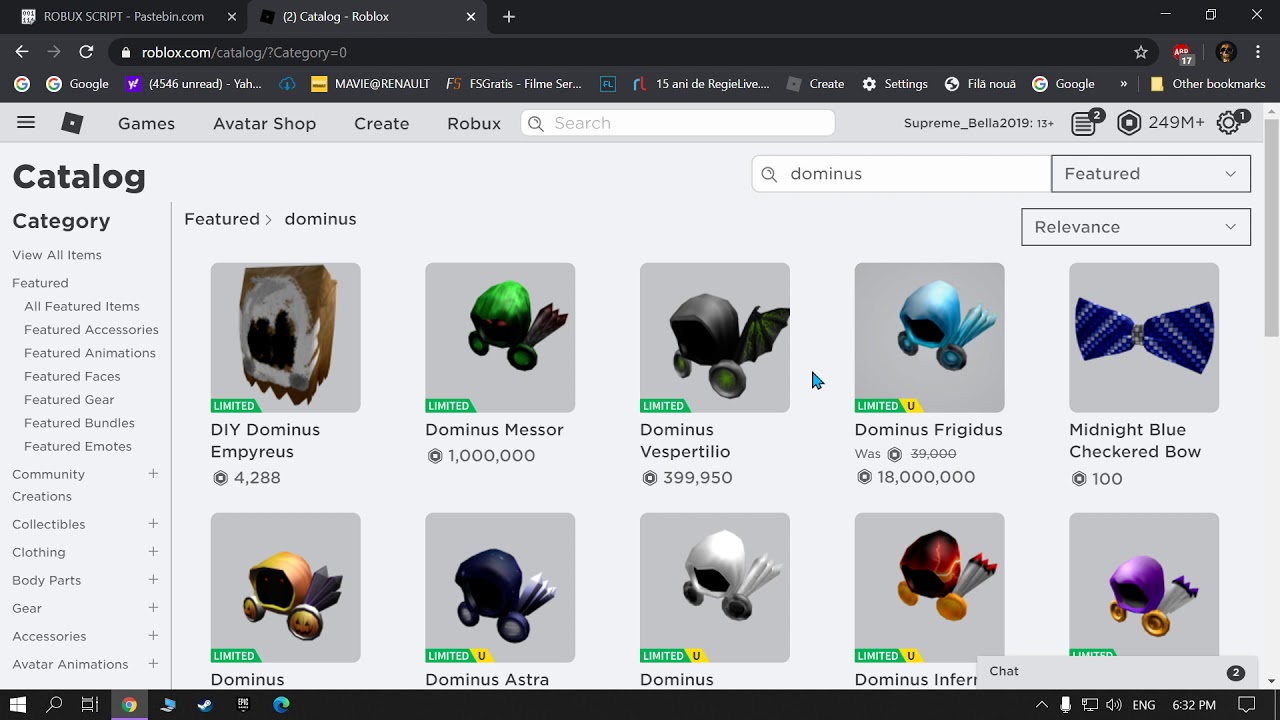Switch to the ROBUX SCRIPT Pastebin tab
1280x720 pixels.
pyautogui.click(x=124, y=17)
